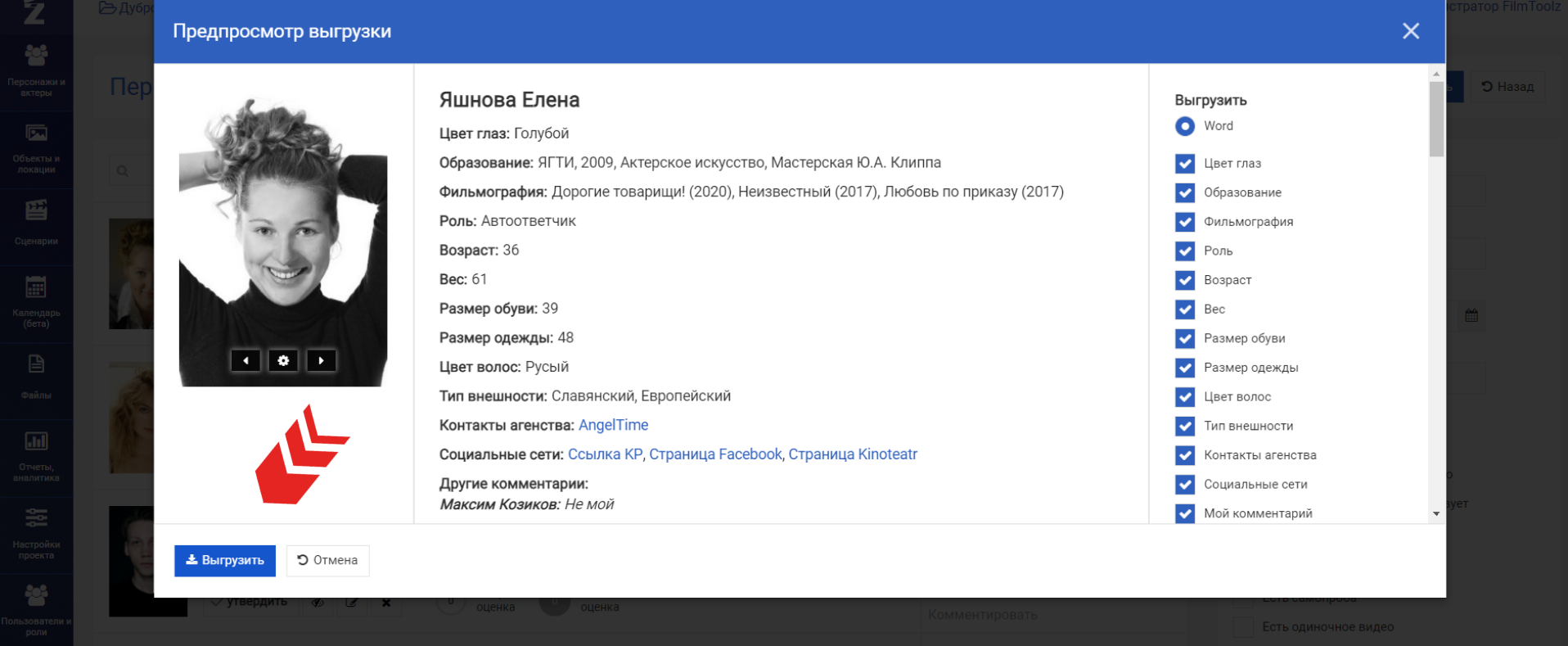Uncheck the Цвет глаз checkbox
The width and height of the screenshot is (1568, 646).
1185,164
